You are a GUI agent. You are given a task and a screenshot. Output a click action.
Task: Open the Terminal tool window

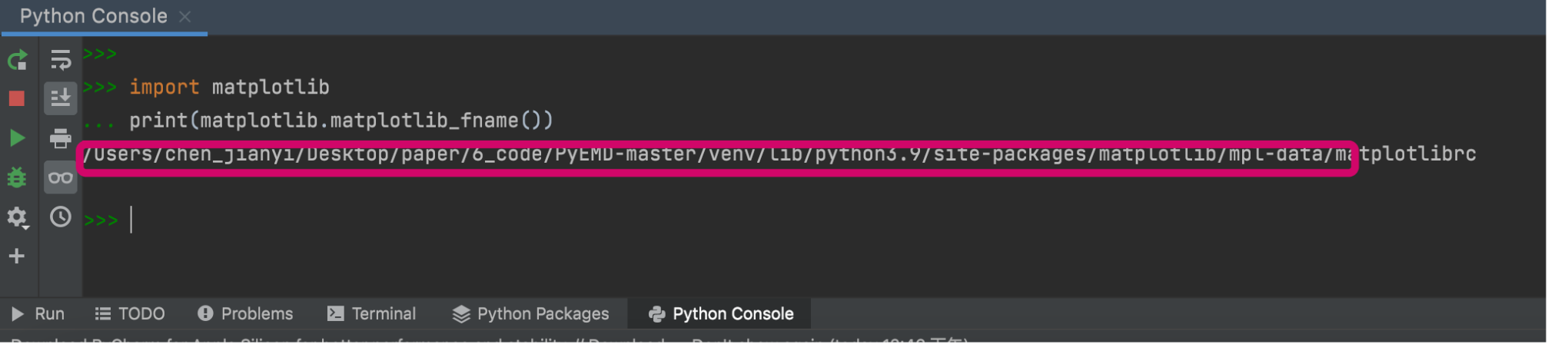point(372,313)
